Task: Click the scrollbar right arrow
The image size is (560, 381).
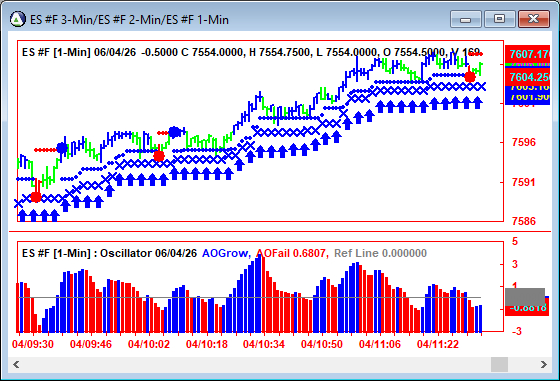Action: tap(544, 365)
